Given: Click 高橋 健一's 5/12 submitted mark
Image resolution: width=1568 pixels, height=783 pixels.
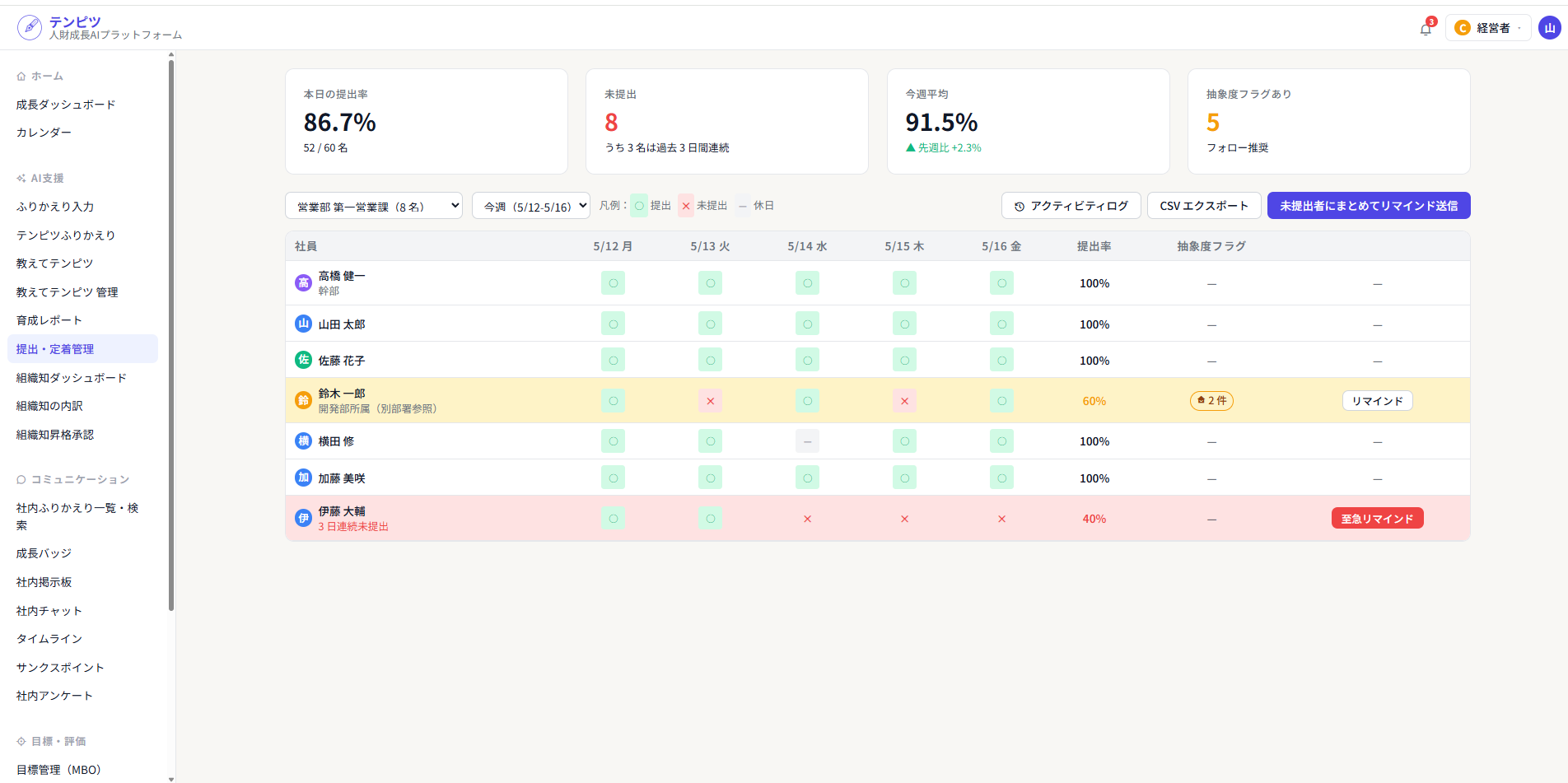Looking at the screenshot, I should tap(613, 283).
